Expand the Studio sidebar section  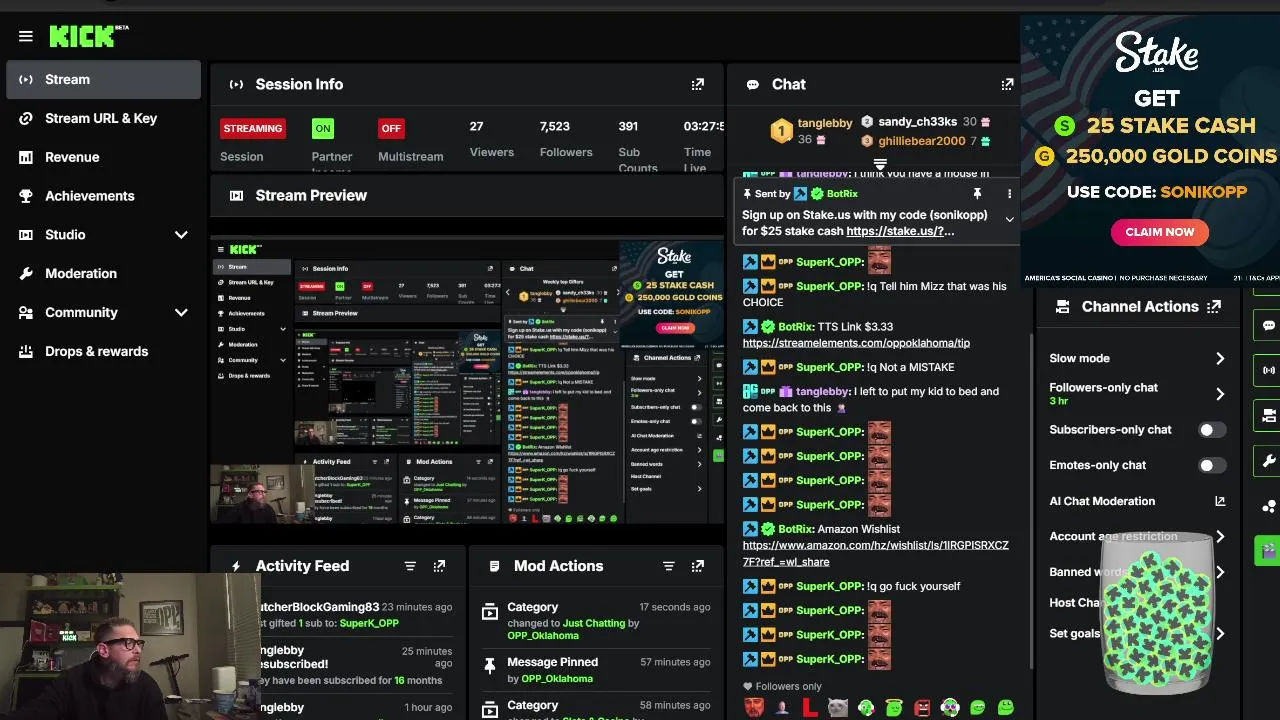coord(181,235)
